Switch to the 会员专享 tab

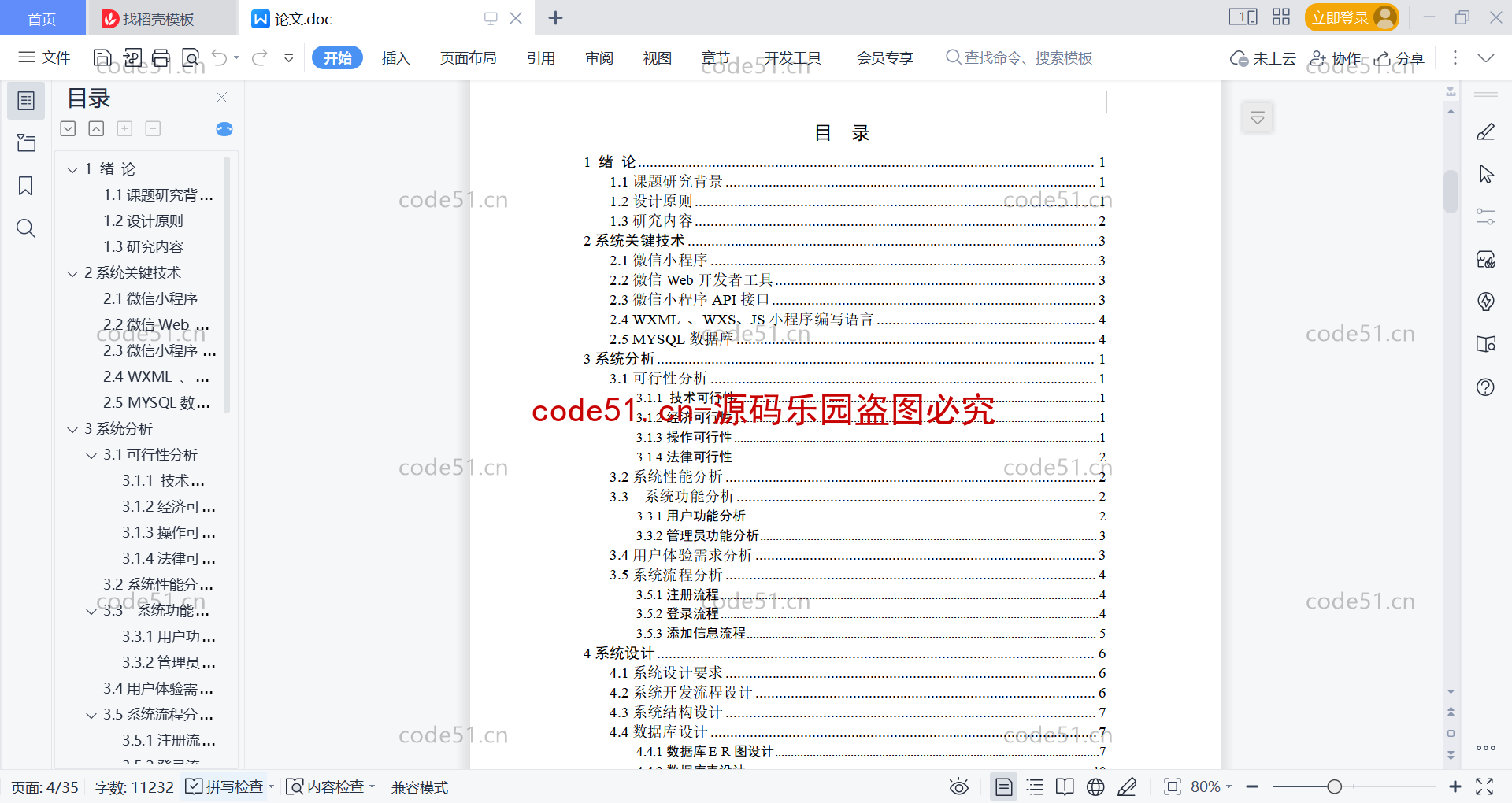coord(885,57)
